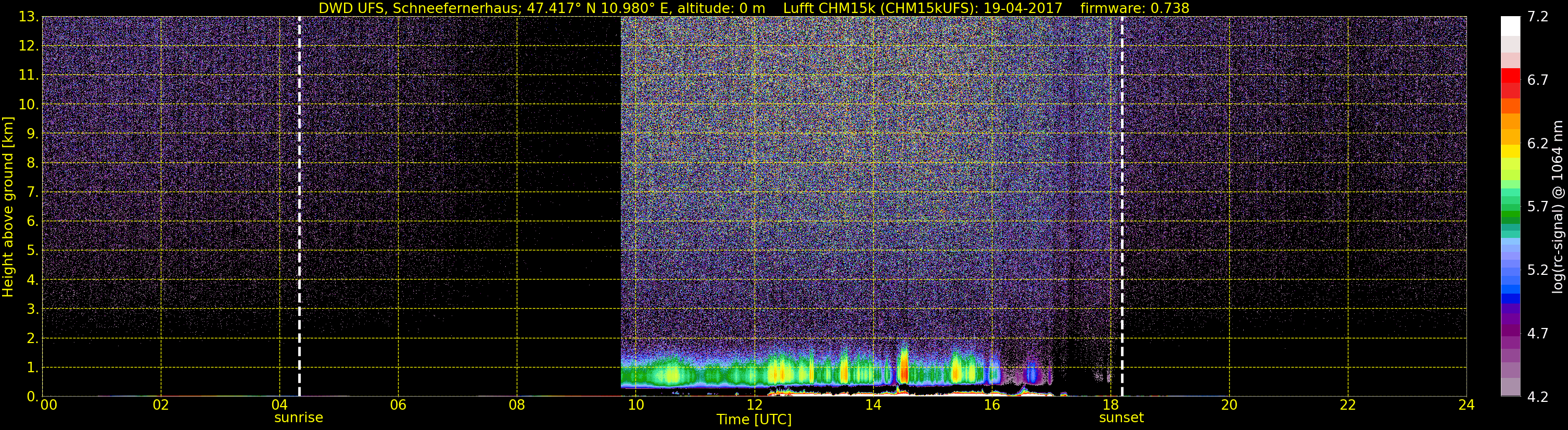Click the dark blue band of the colorbar
The width and height of the screenshot is (1568, 430).
point(1510,298)
